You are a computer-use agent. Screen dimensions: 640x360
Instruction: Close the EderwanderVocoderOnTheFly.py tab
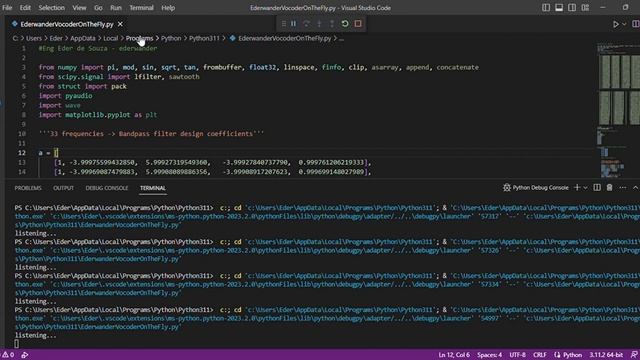(120, 24)
